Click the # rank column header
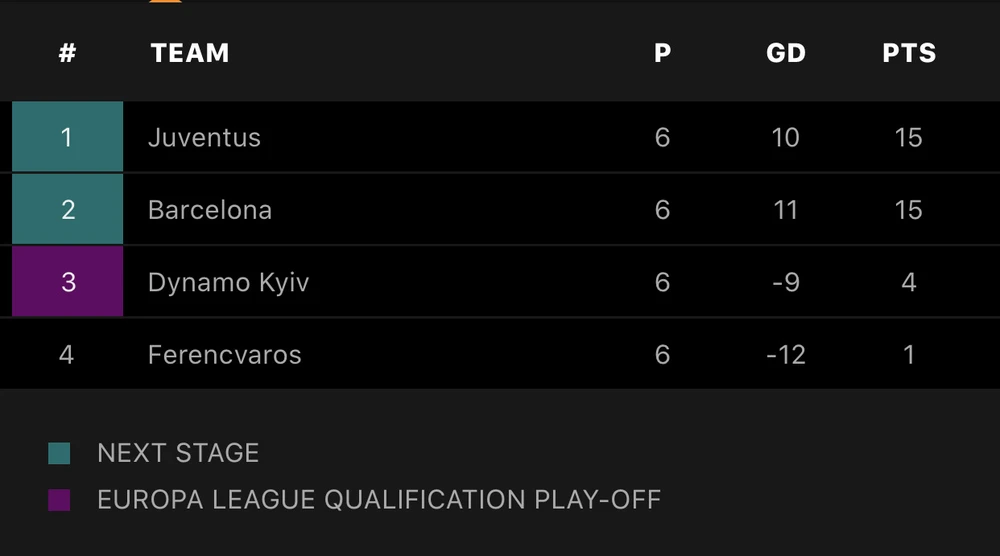The width and height of the screenshot is (1000, 556). [x=67, y=53]
